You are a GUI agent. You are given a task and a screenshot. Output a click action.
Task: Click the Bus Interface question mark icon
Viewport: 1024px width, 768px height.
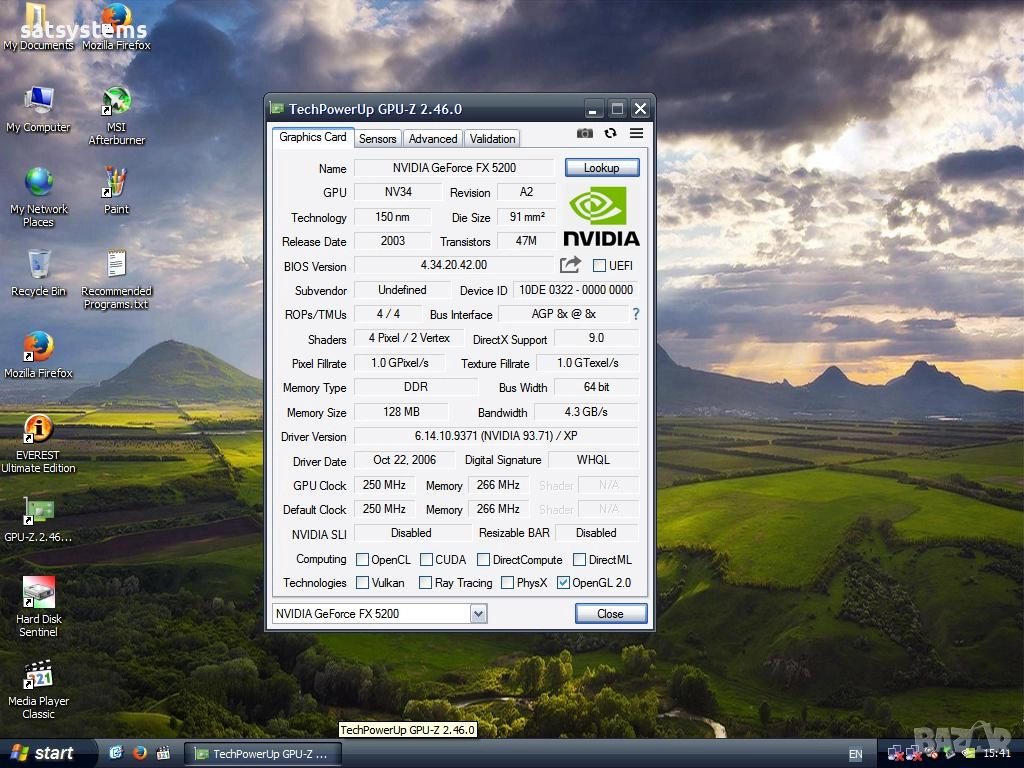pyautogui.click(x=635, y=314)
